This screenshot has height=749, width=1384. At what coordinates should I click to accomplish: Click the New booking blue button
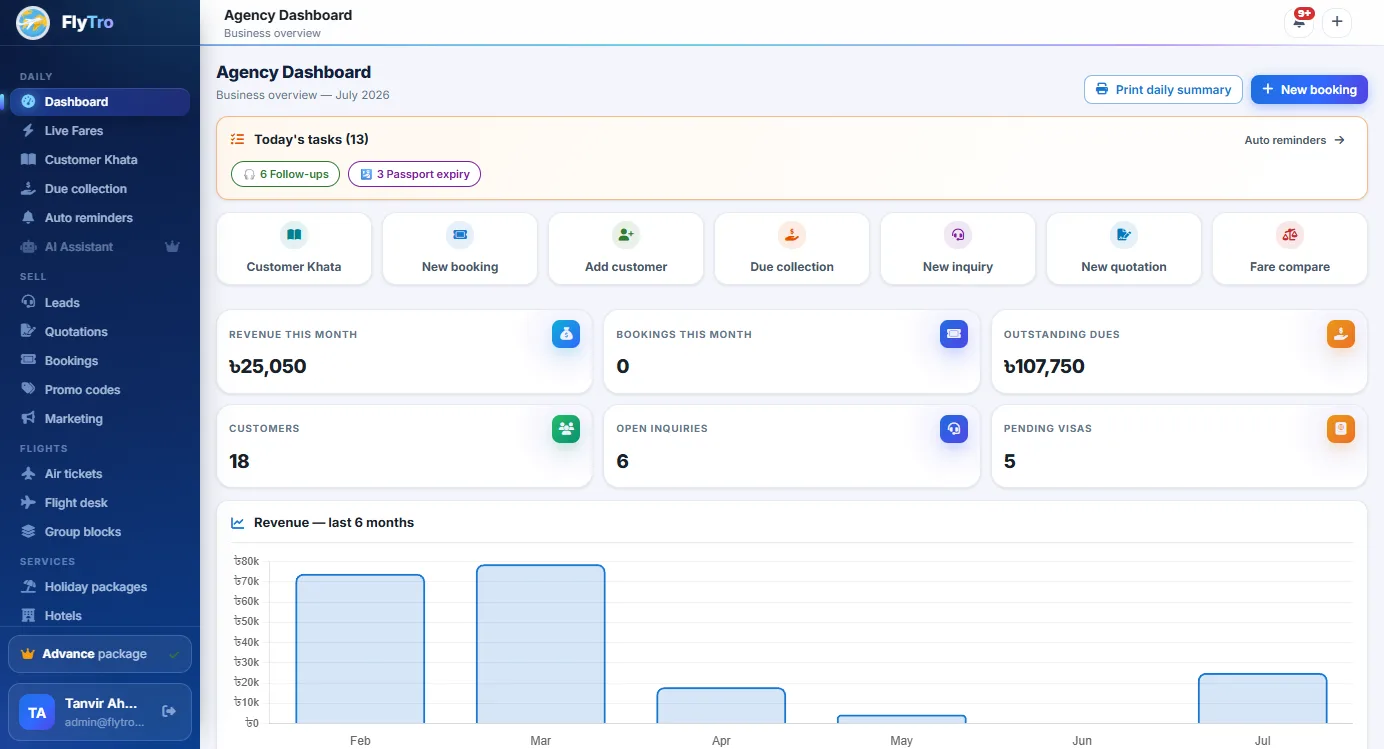[1309, 90]
